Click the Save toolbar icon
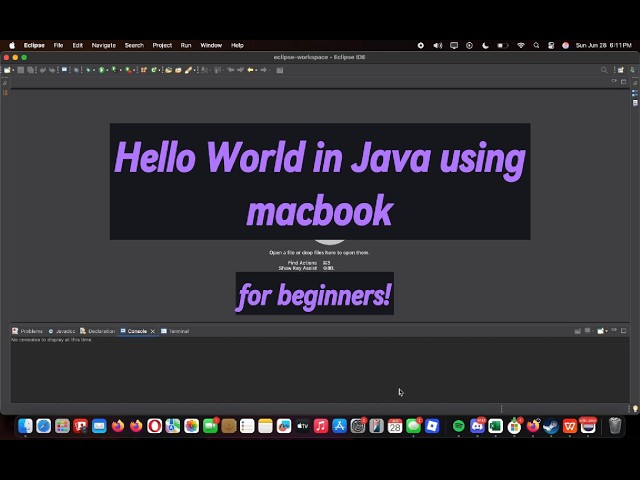Viewport: 640px width, 480px height. tap(20, 70)
